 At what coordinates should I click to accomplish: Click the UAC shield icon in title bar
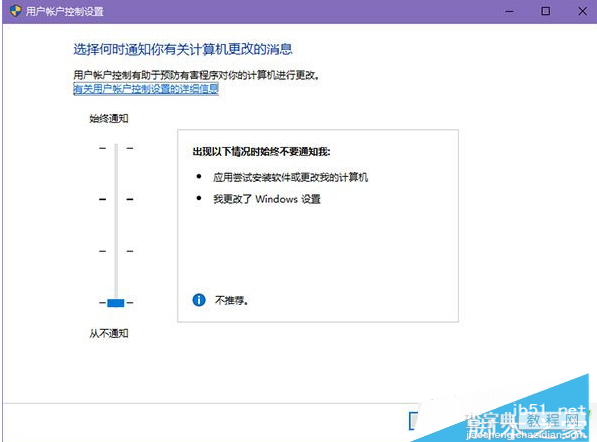point(15,11)
